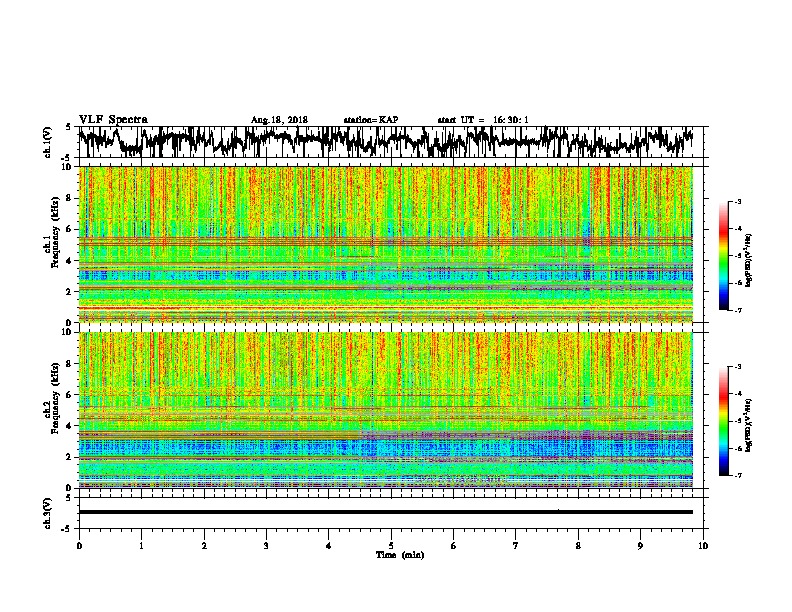Click the time axis tick label "5"
This screenshot has height=612, width=792.
coord(391,546)
